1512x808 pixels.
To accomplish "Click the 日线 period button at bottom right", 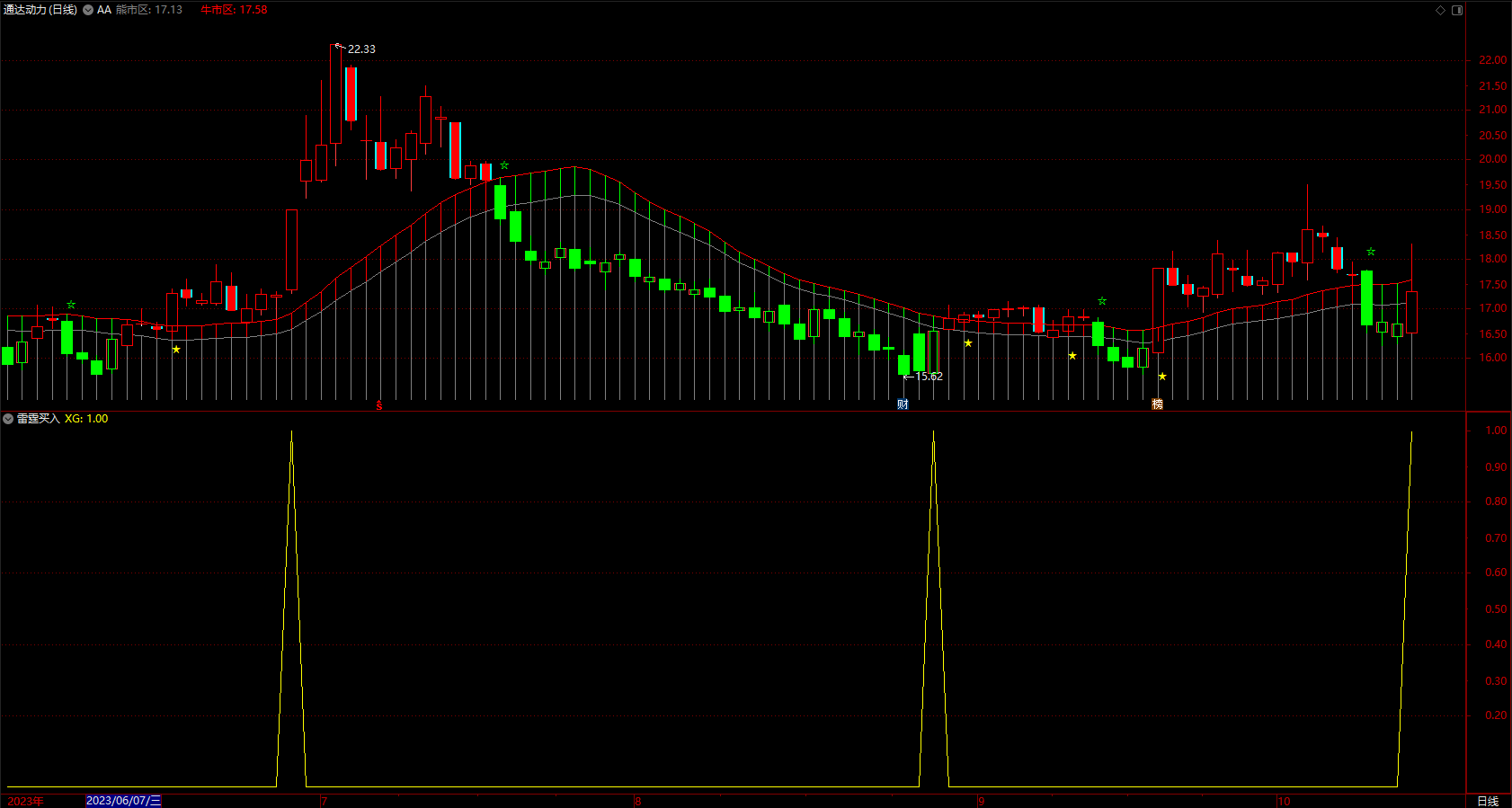I will click(x=1488, y=801).
